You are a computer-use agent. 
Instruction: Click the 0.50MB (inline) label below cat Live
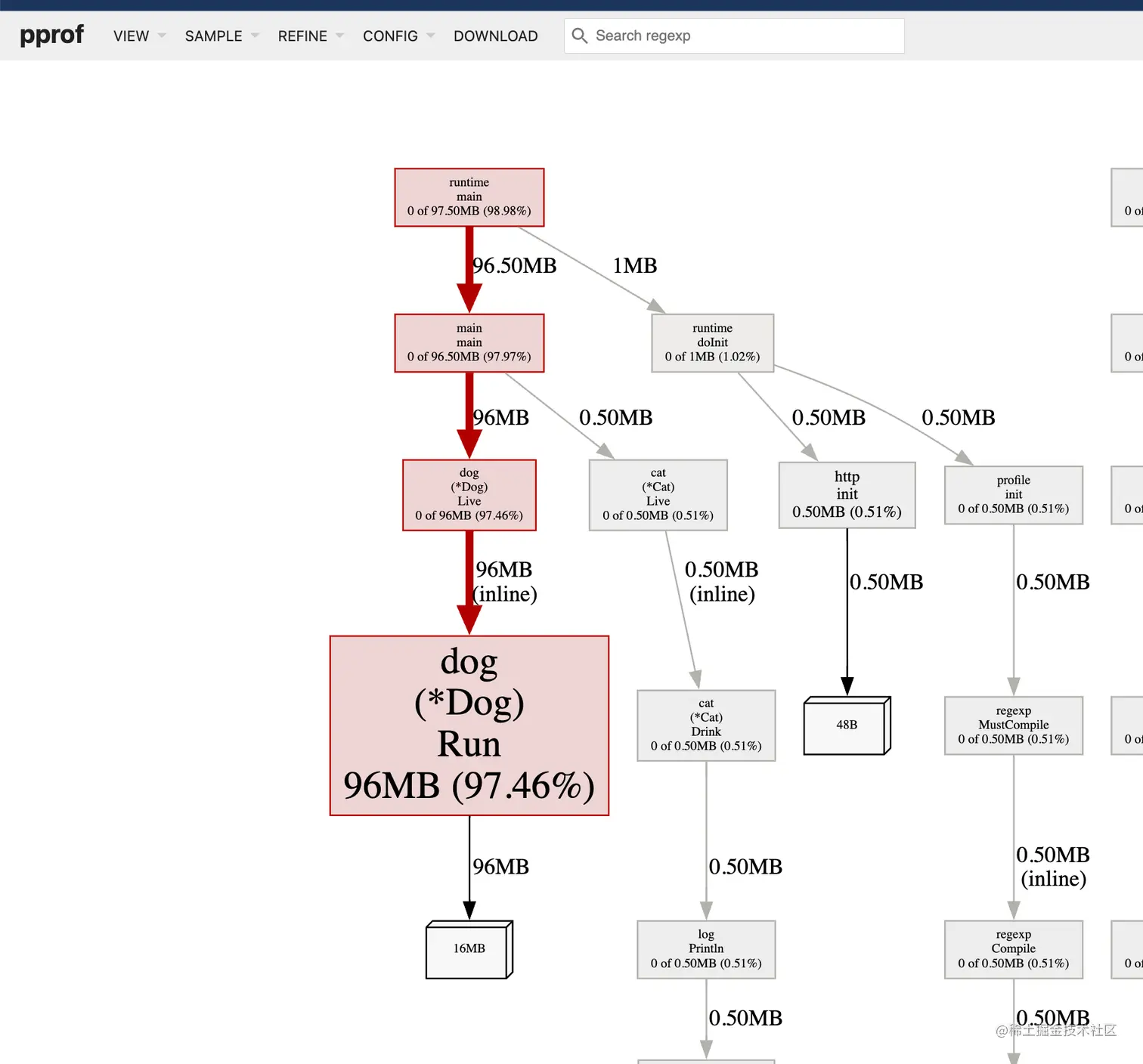[x=722, y=582]
